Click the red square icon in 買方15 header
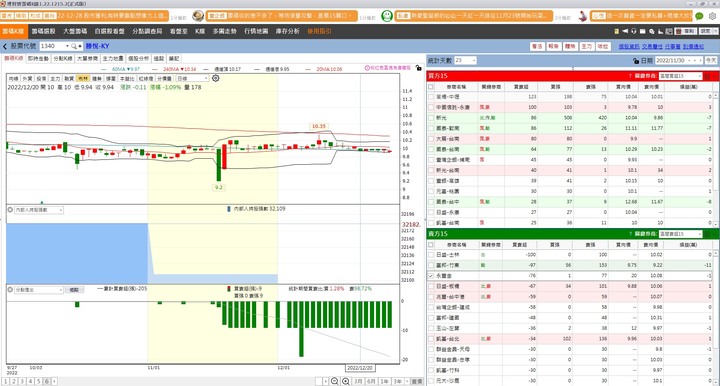The height and width of the screenshot is (386, 720). pos(707,76)
